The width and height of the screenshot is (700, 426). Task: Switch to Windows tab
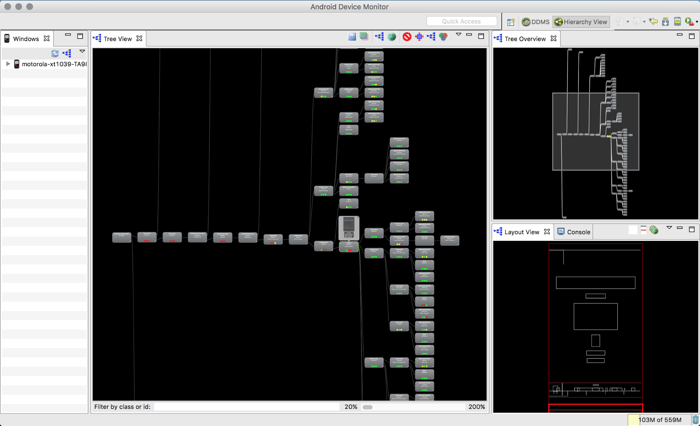point(25,39)
